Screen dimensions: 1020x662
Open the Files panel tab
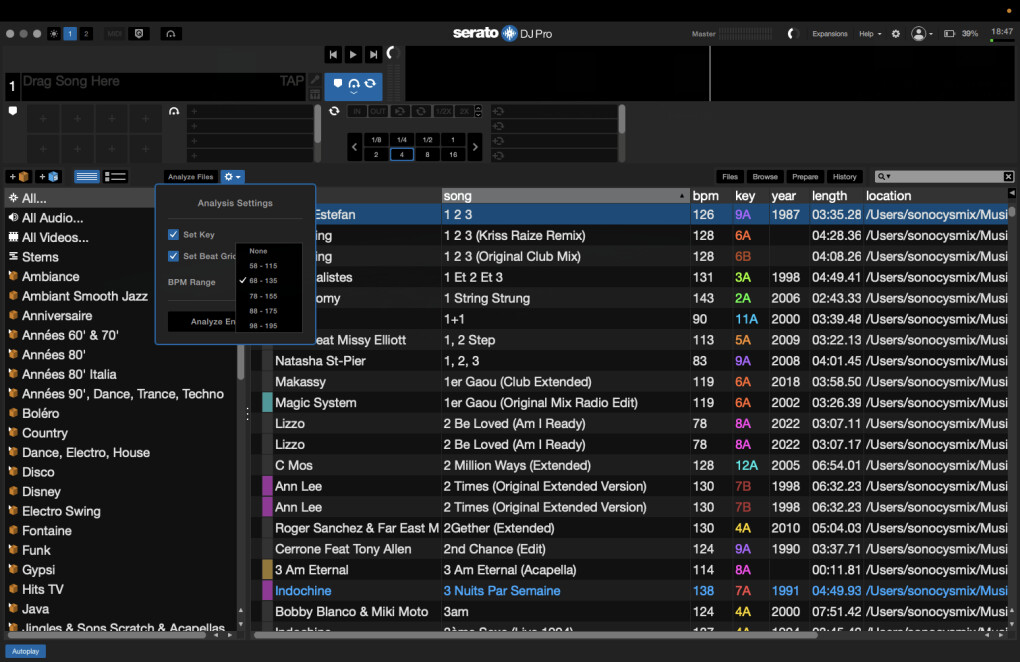[x=730, y=177]
